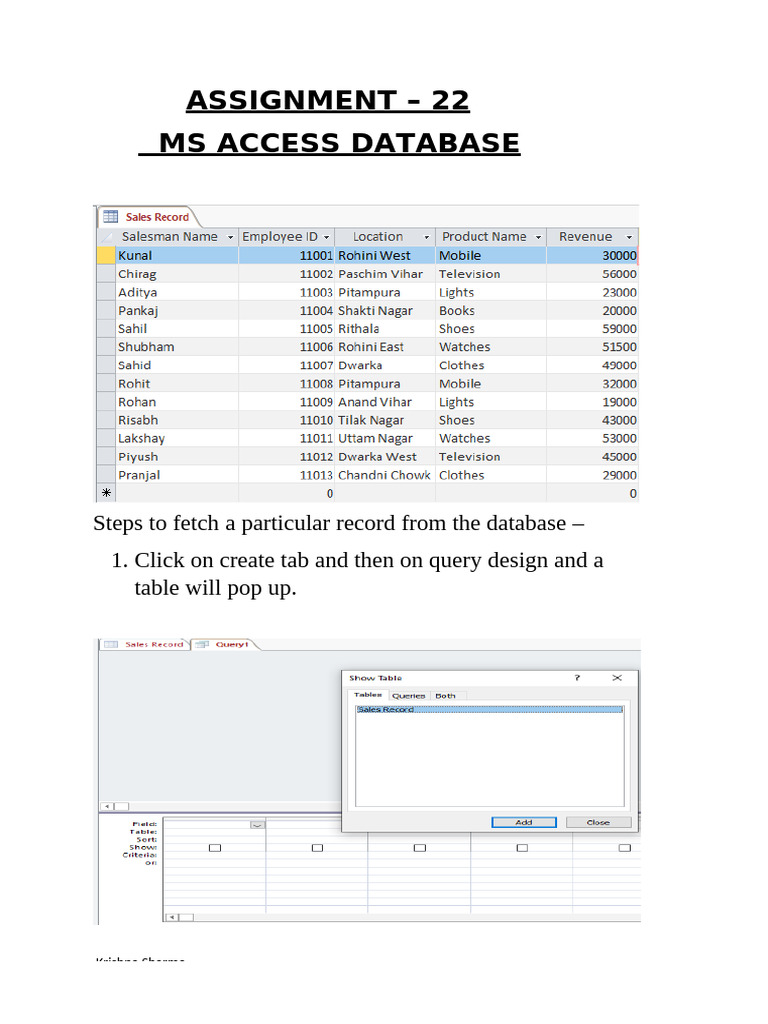Toggle Show checkbox in first grid column

215,848
